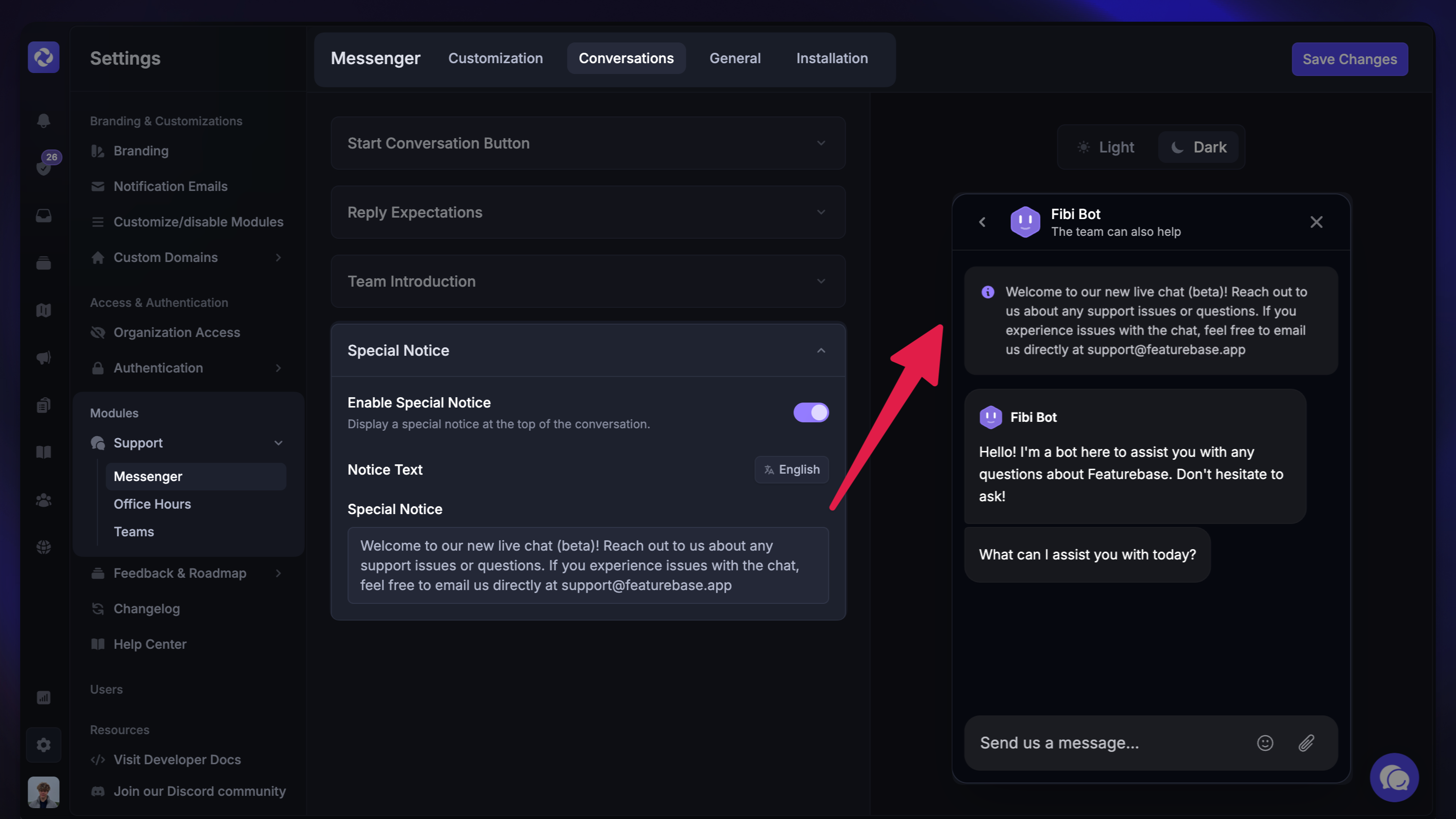Click the emoji picker icon in chat
The height and width of the screenshot is (819, 1456).
(1265, 743)
